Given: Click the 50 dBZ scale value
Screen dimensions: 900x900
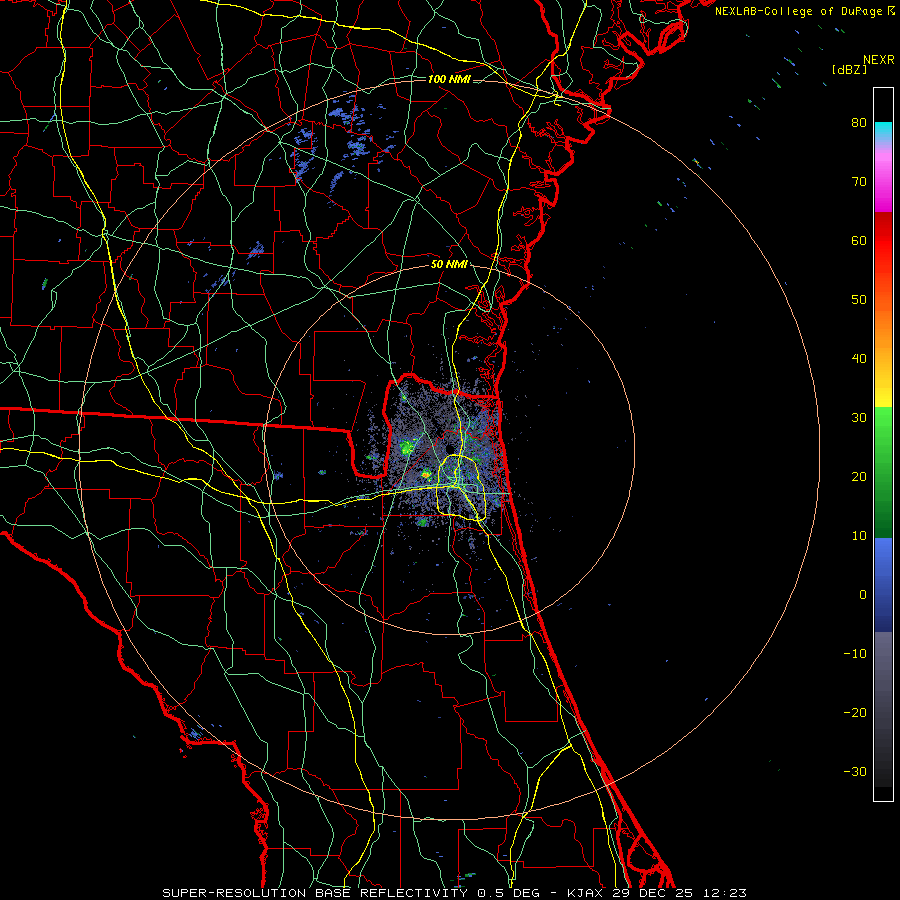Looking at the screenshot, I should (x=859, y=300).
